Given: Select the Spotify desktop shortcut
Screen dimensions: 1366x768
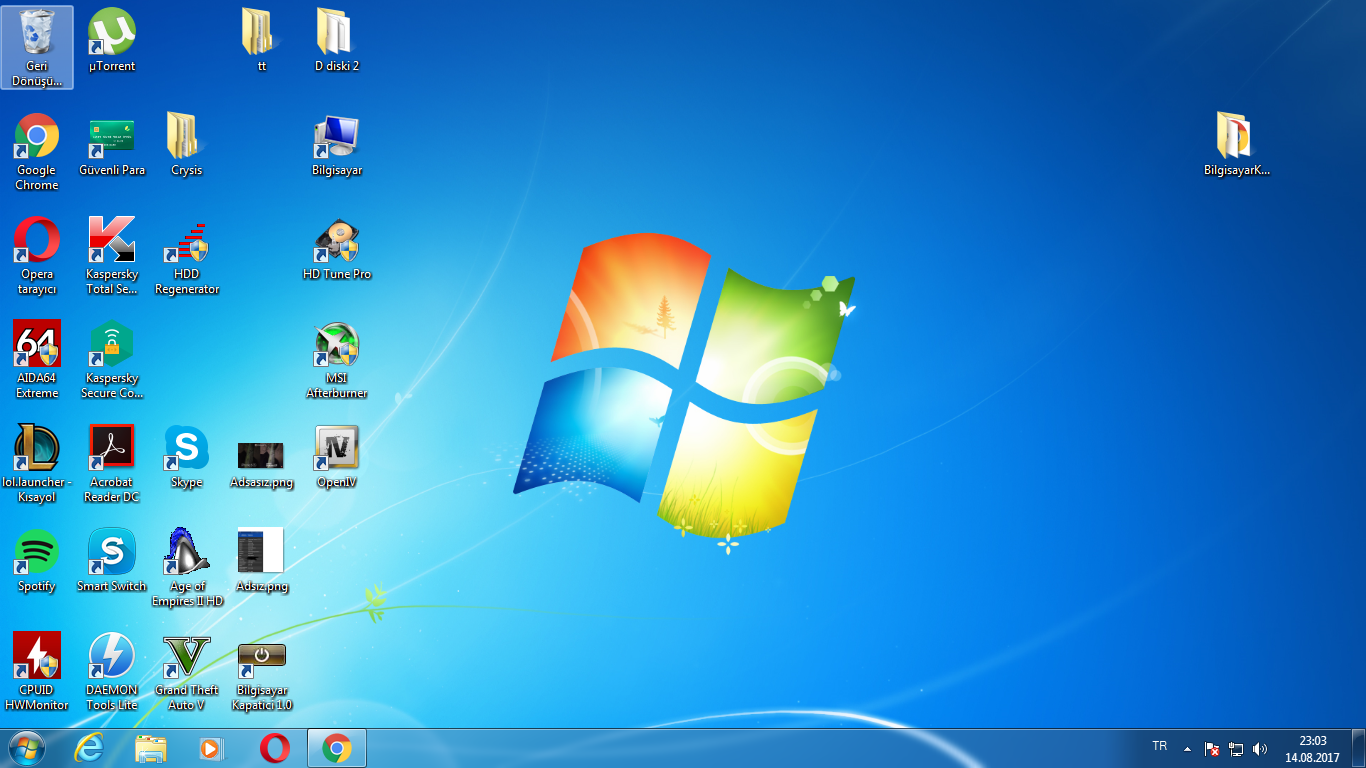Looking at the screenshot, I should point(37,560).
